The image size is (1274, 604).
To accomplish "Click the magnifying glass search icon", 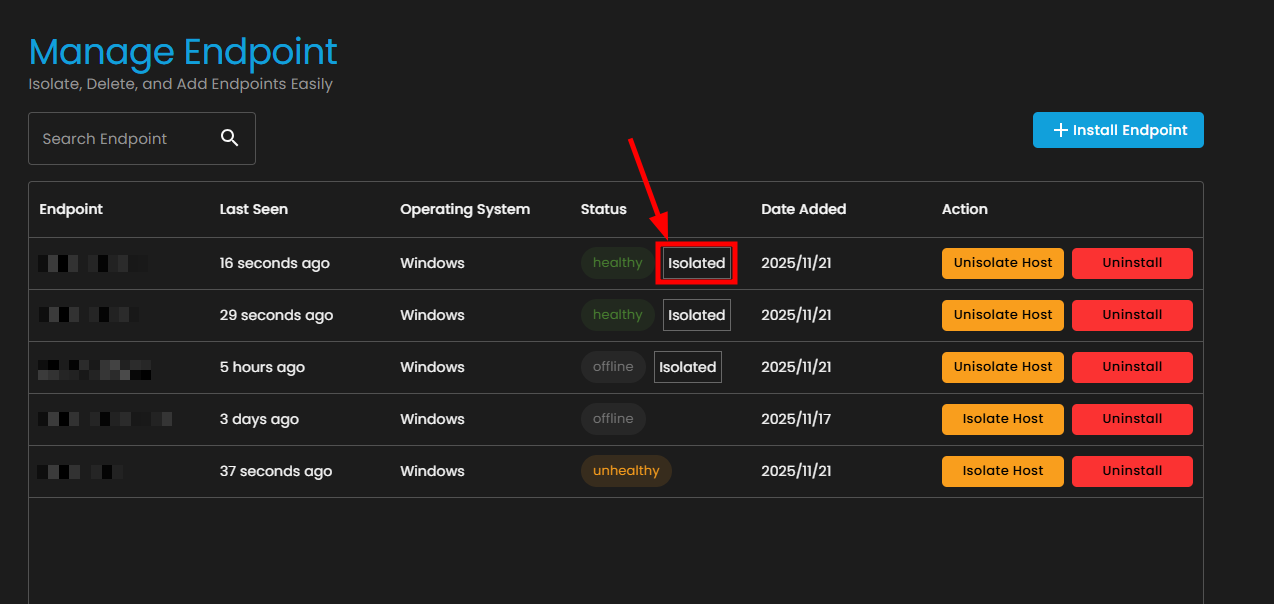I will click(x=230, y=138).
